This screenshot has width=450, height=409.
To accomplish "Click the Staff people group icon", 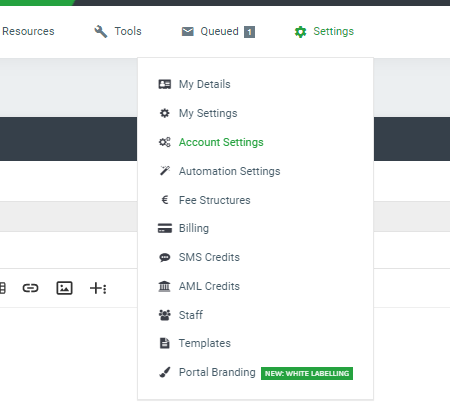I will [165, 315].
